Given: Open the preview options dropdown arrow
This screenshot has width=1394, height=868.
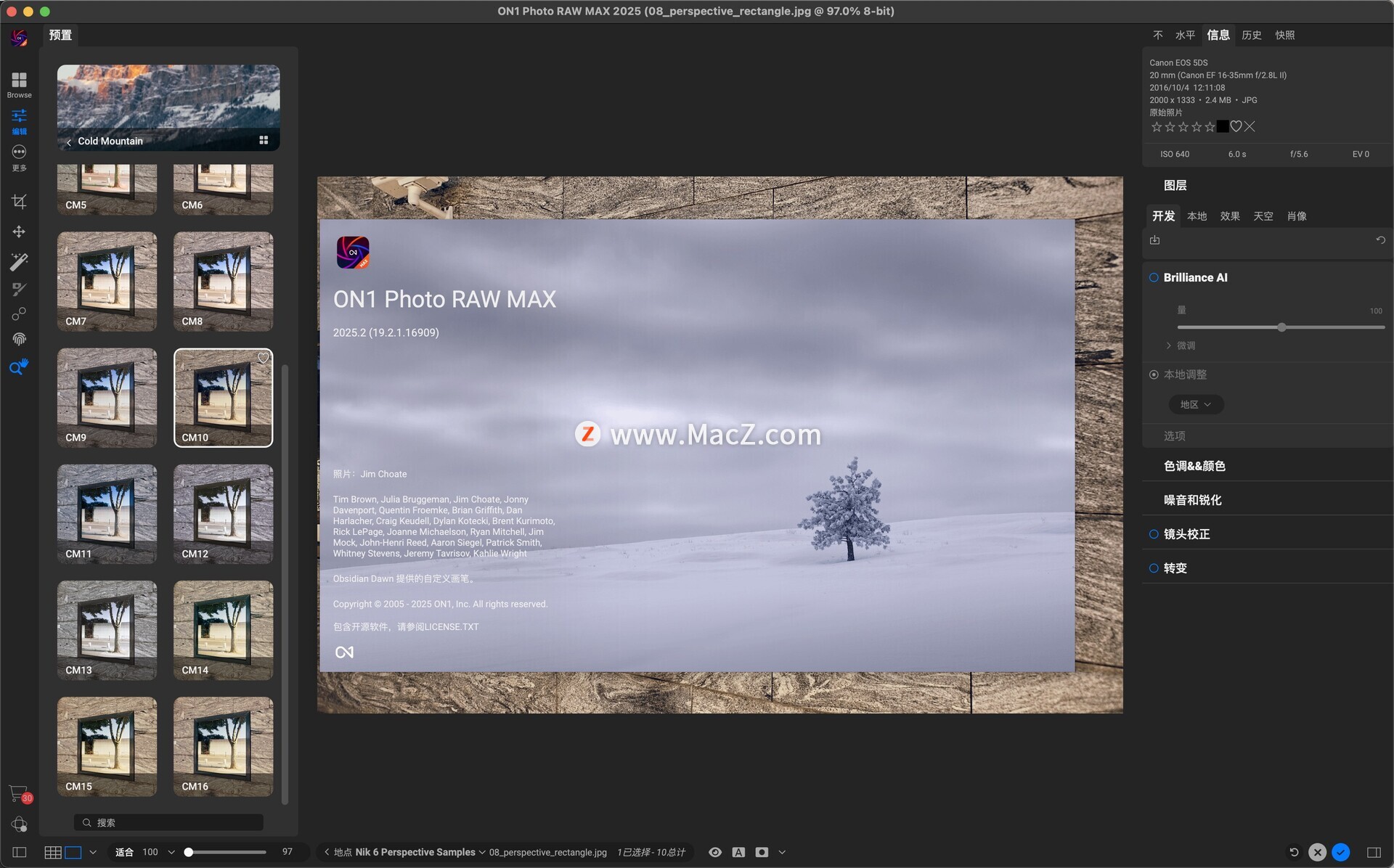Looking at the screenshot, I should coord(782,852).
